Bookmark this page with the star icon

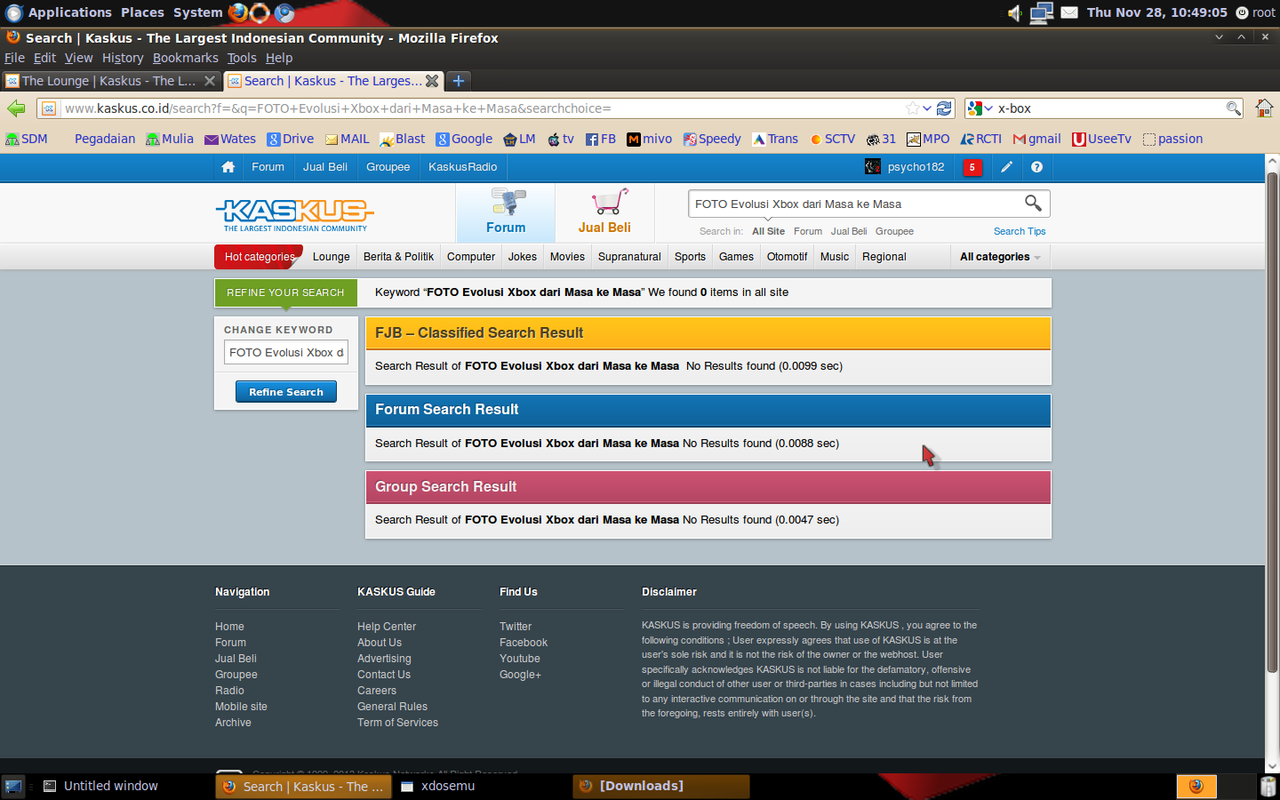click(912, 108)
